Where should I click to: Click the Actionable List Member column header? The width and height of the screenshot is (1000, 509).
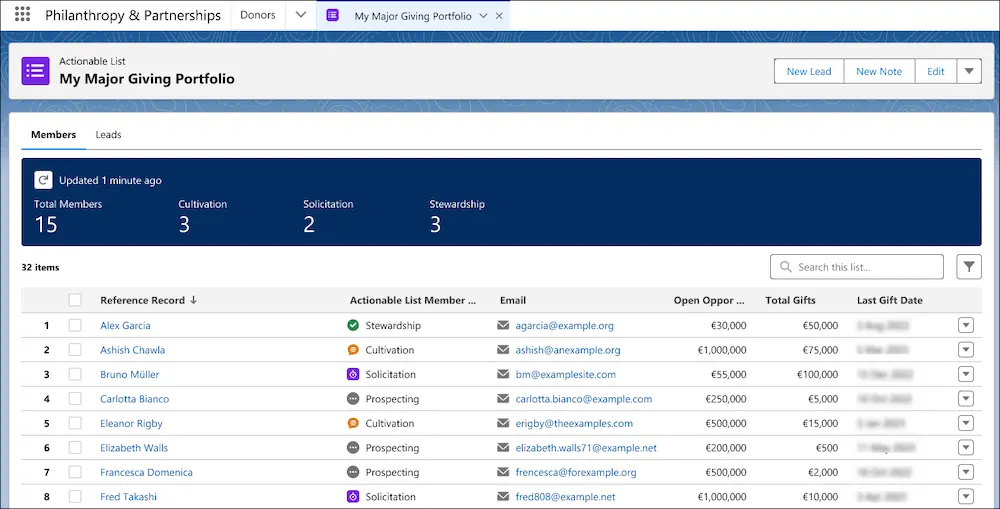pyautogui.click(x=413, y=300)
